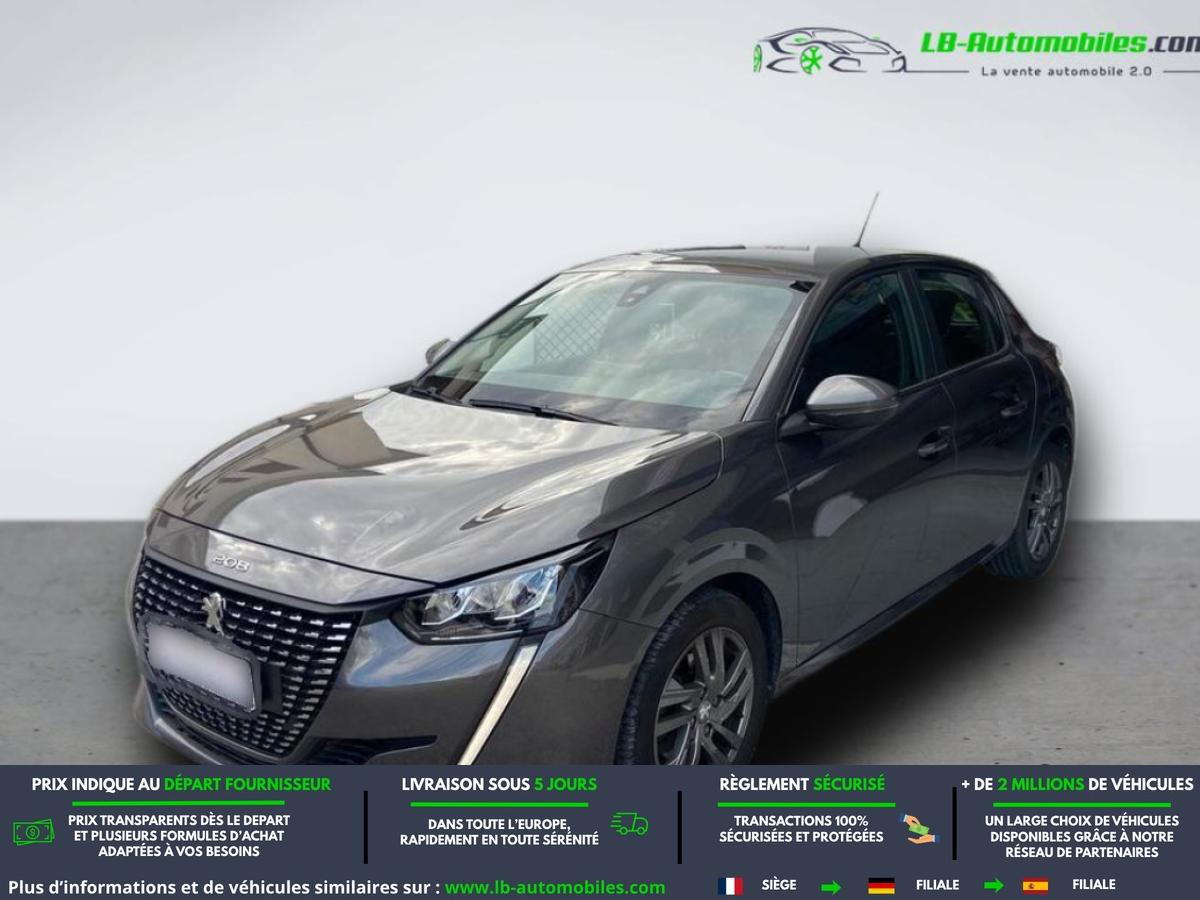Click 'UN LARGE CHOIX DE VÉHICULES' description
Viewport: 1200px width, 900px height.
pos(1082,836)
